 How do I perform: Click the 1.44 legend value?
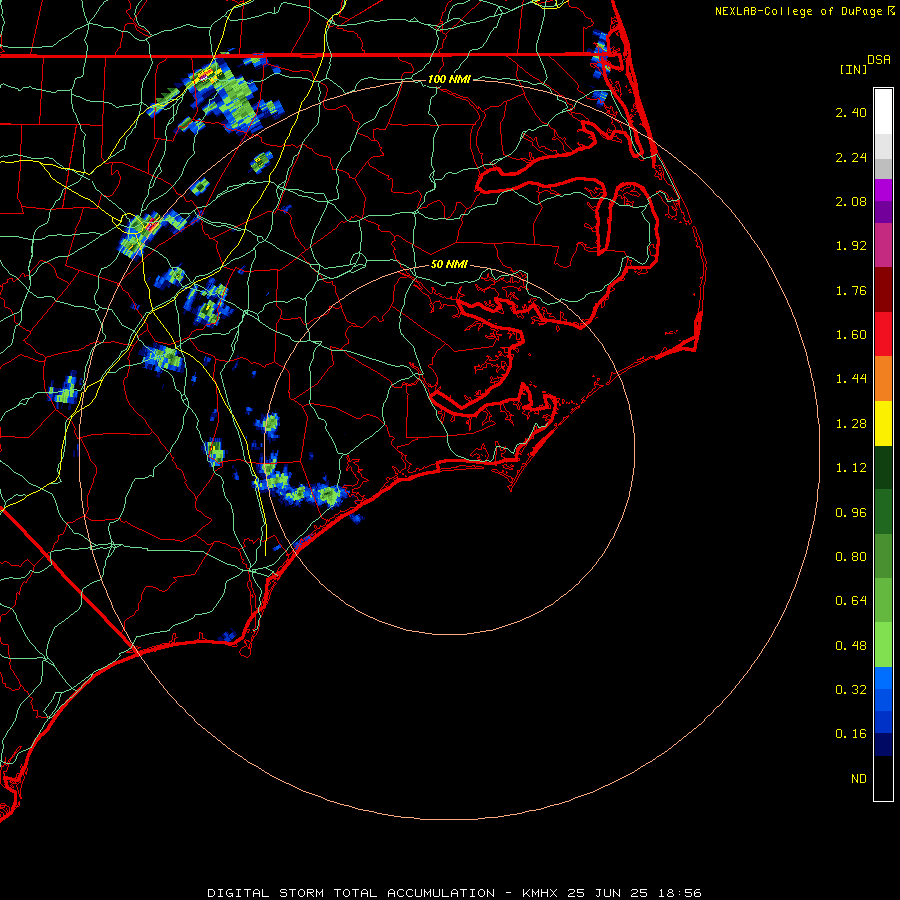tap(851, 379)
